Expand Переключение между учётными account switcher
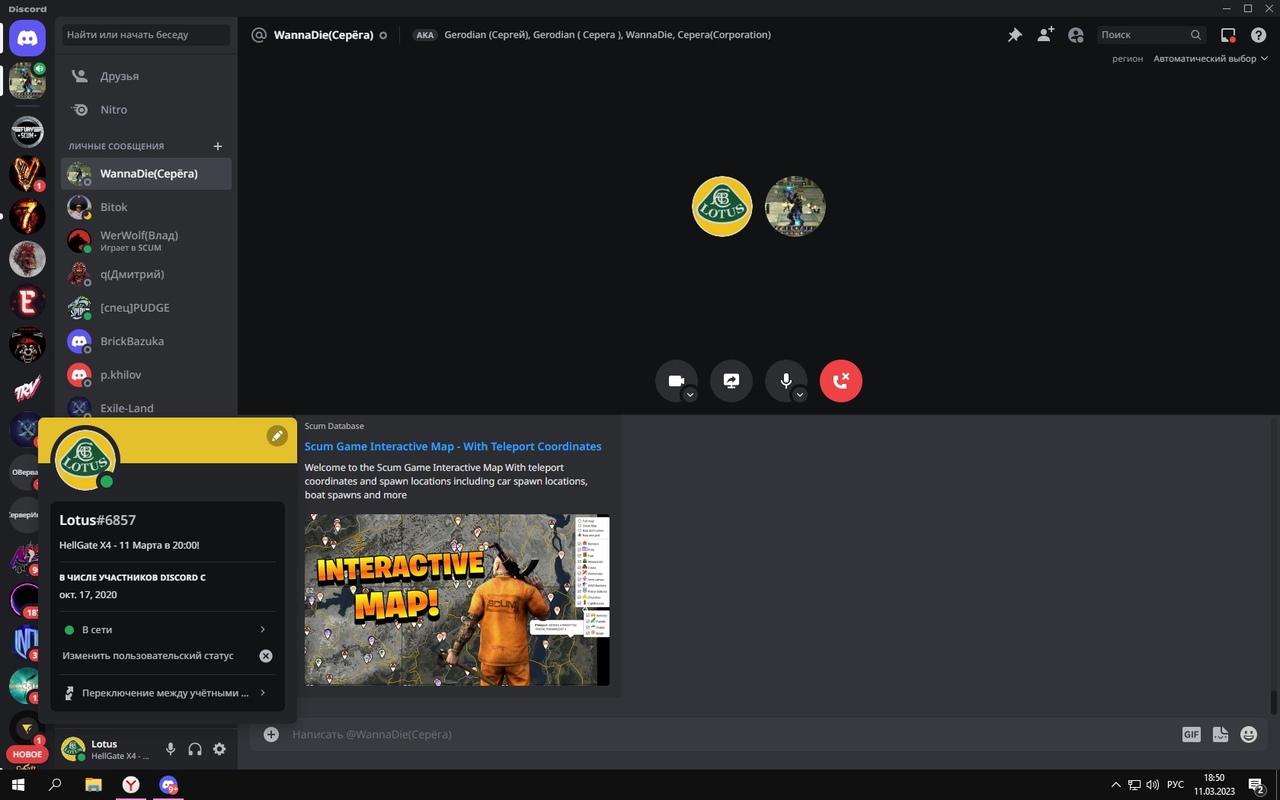Image resolution: width=1280 pixels, height=800 pixels. (166, 693)
